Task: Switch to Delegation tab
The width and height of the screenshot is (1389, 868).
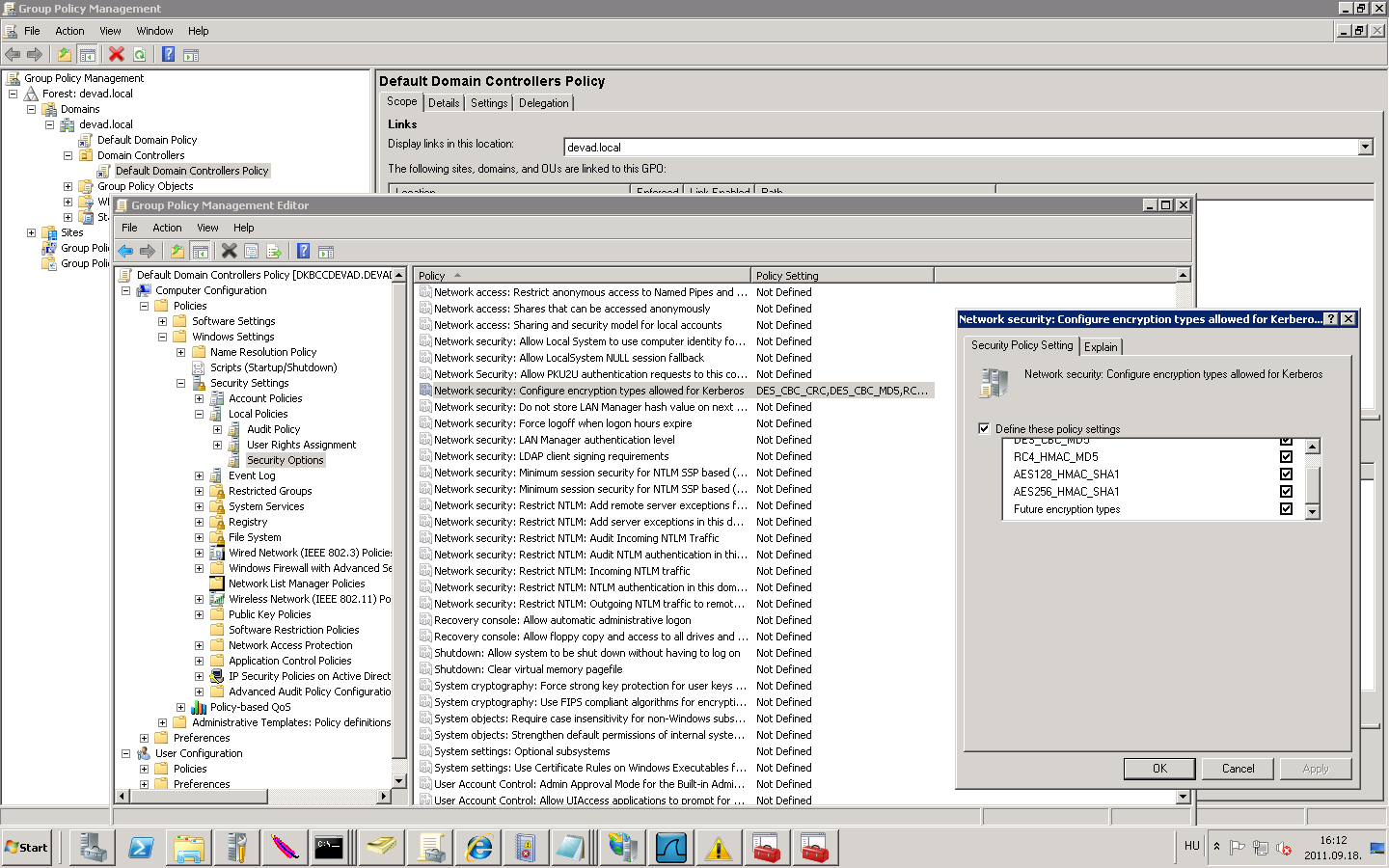Action: point(544,103)
